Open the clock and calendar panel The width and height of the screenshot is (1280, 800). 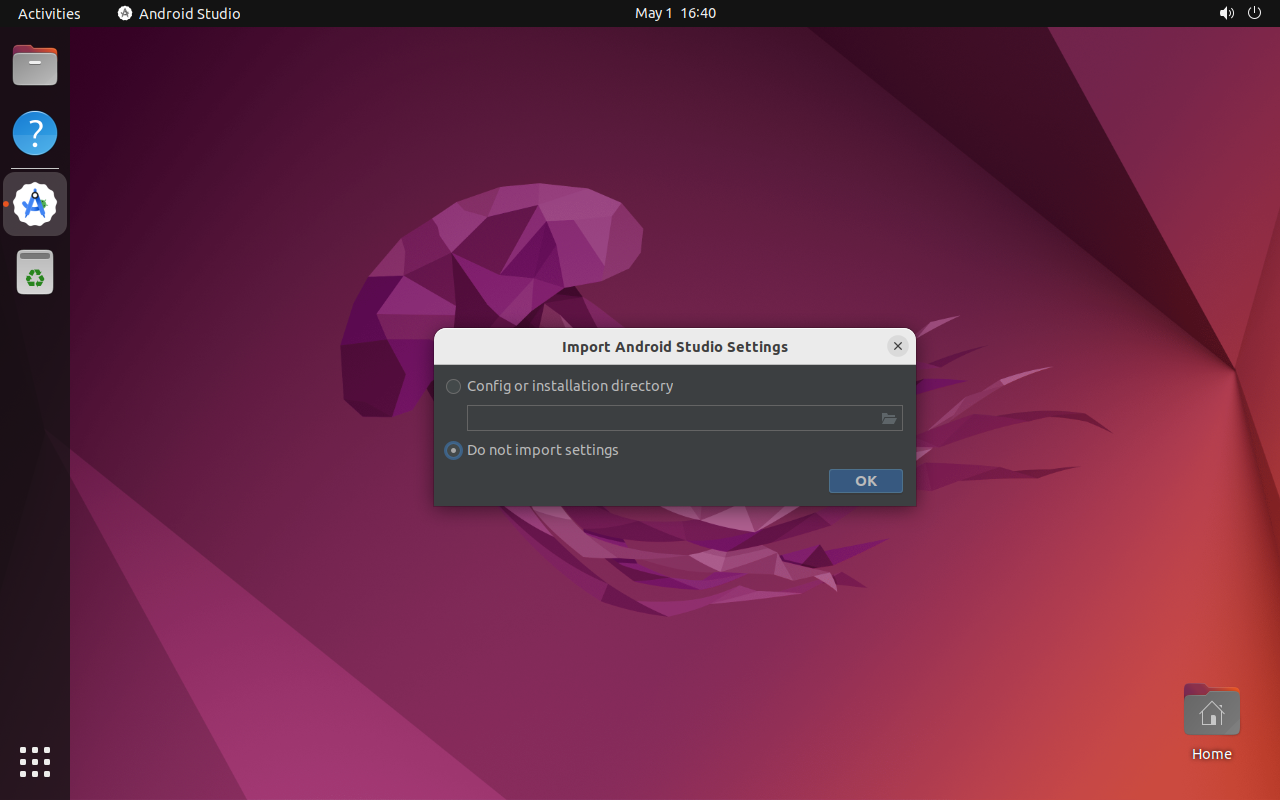pos(675,13)
